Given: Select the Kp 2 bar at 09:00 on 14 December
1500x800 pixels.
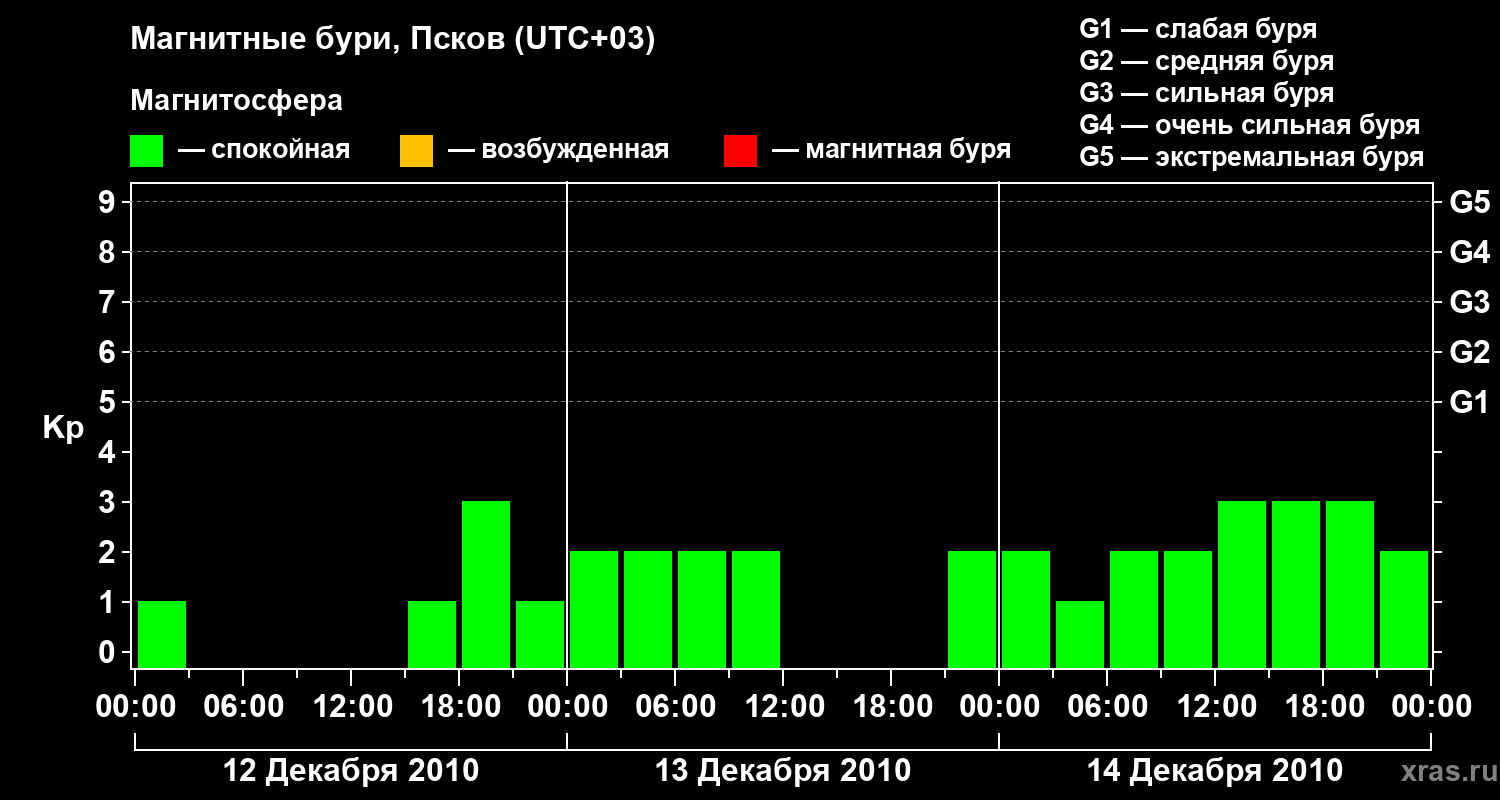Looking at the screenshot, I should coord(1188,609).
